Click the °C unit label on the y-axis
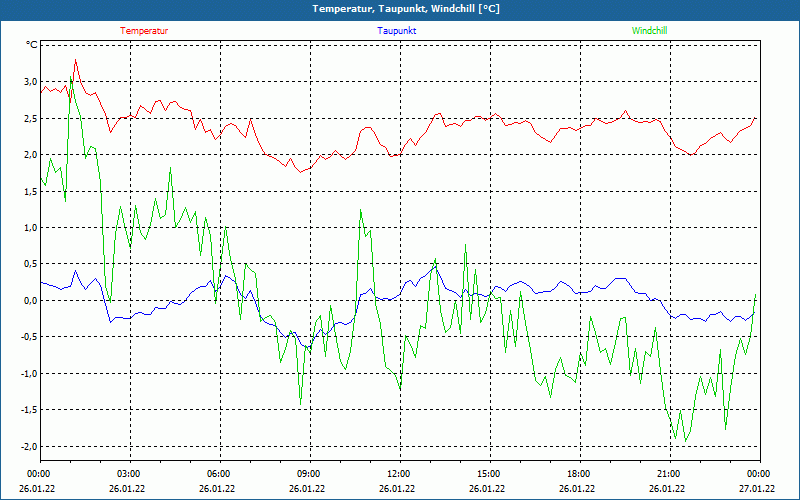The image size is (800, 500). click(x=32, y=45)
